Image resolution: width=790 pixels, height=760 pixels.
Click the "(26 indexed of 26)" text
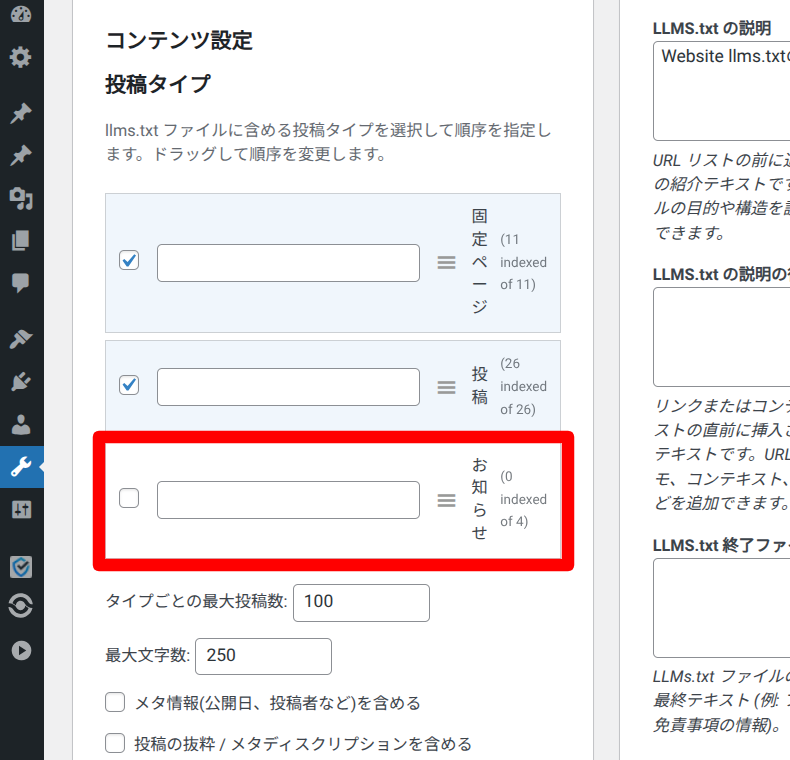(x=523, y=386)
